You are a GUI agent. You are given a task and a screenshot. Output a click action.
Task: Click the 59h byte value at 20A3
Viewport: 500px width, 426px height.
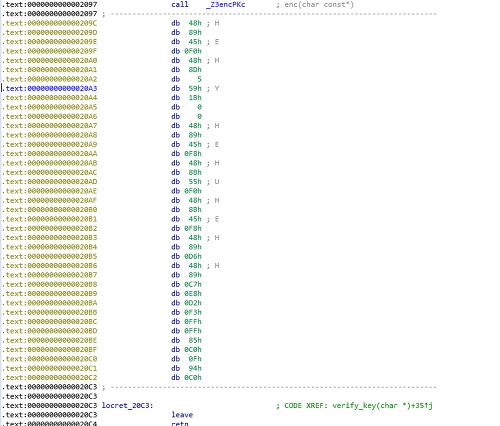pos(195,88)
